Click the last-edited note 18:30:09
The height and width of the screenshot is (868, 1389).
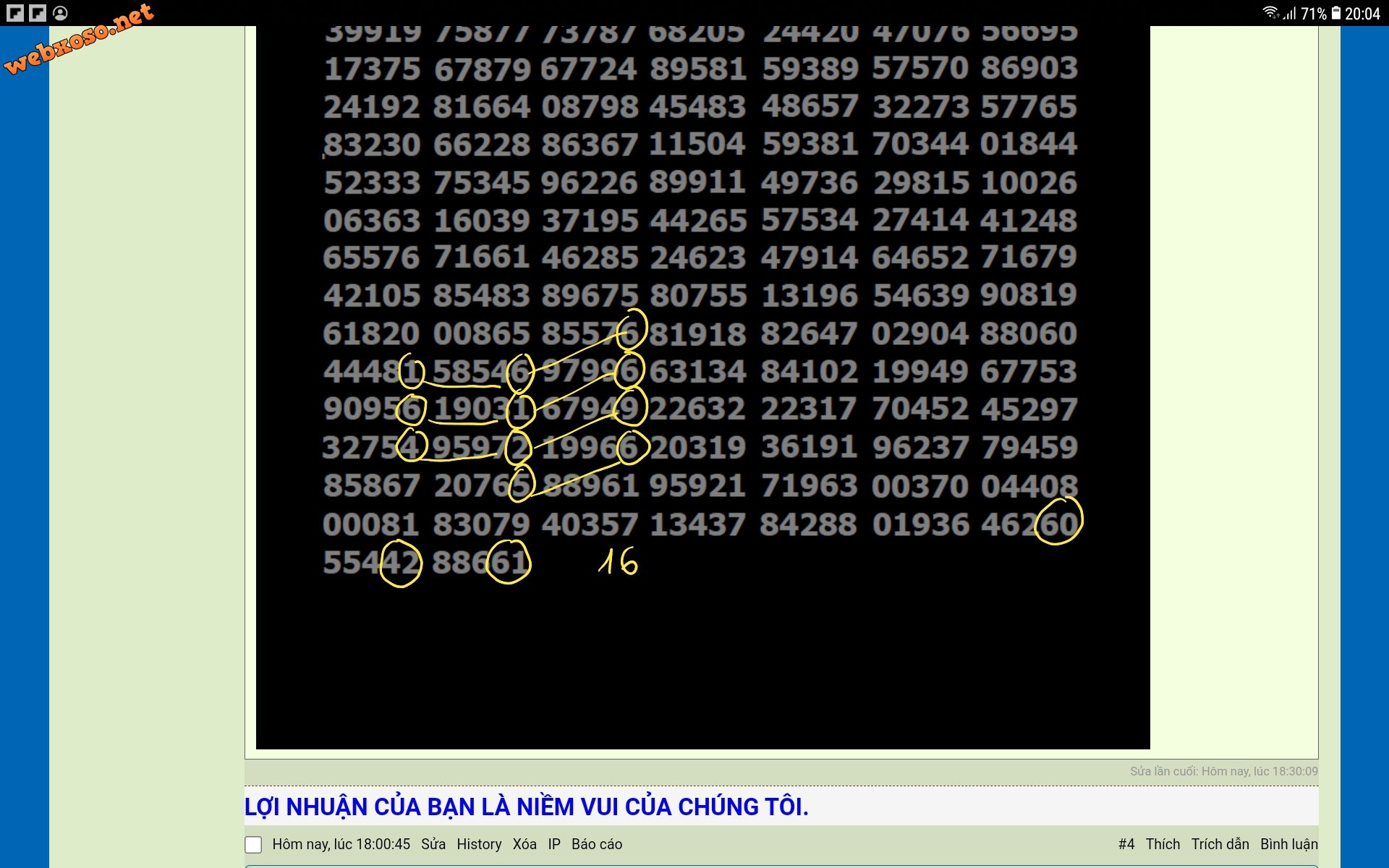coord(1224,771)
